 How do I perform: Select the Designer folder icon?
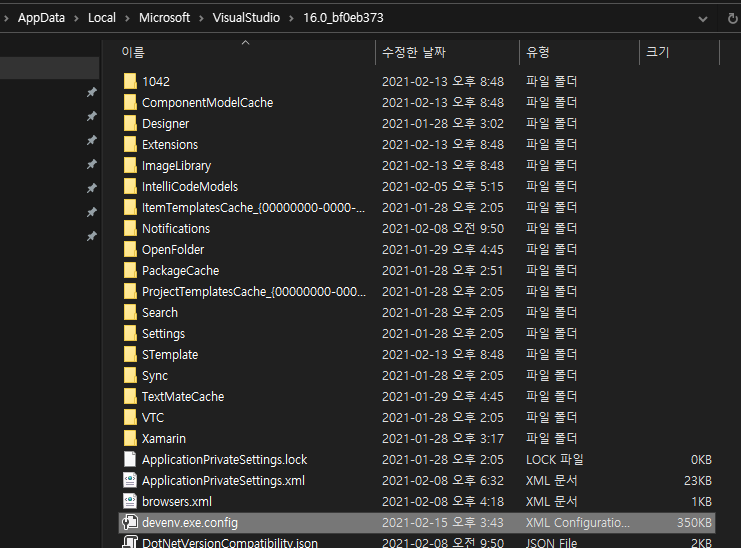coord(130,123)
